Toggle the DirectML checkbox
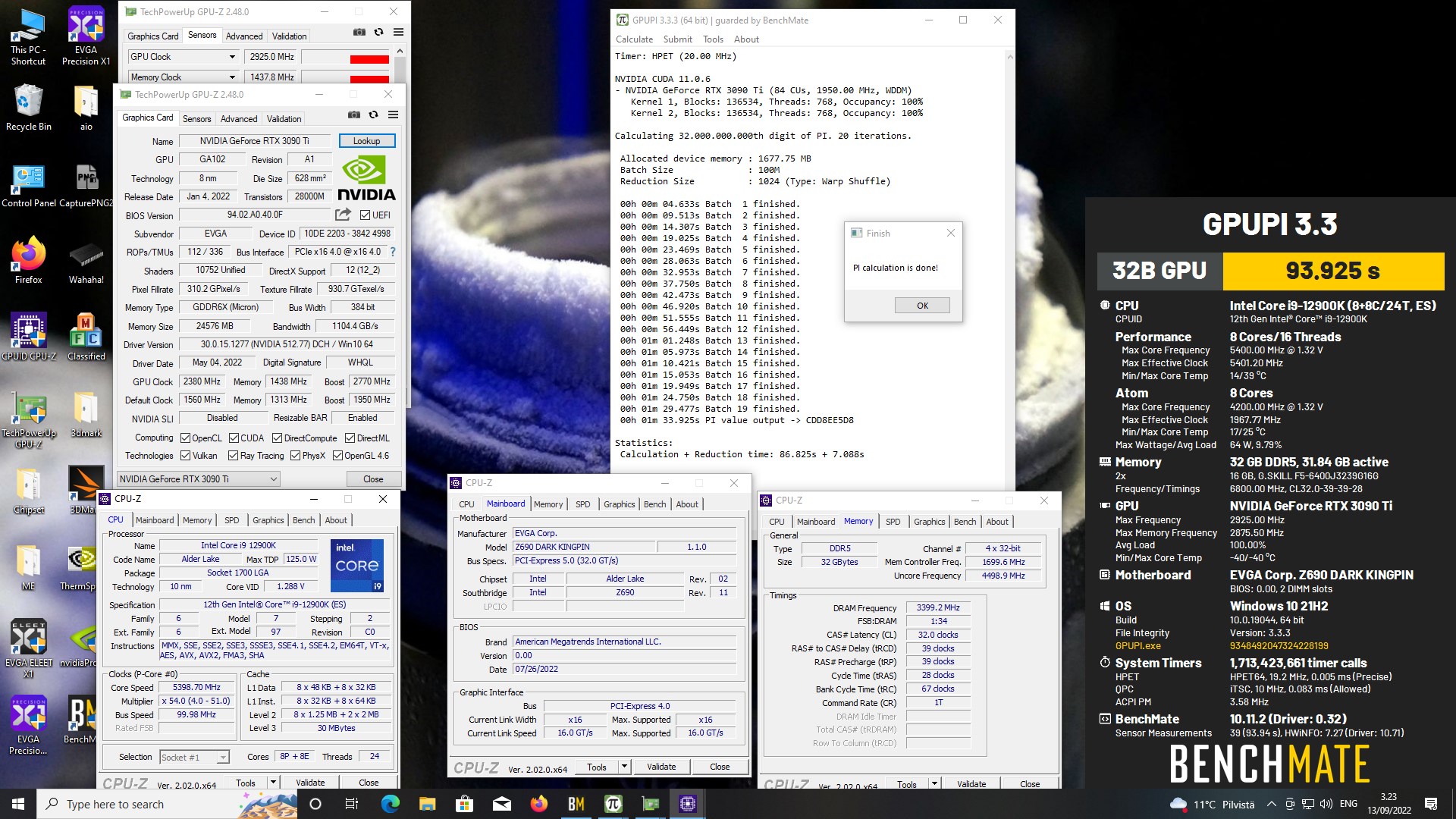Screen dimensions: 1456x819 [x=350, y=438]
